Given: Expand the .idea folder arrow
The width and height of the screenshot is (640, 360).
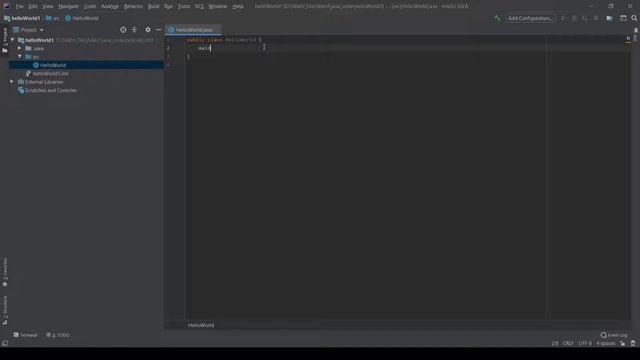Looking at the screenshot, I should [20, 48].
